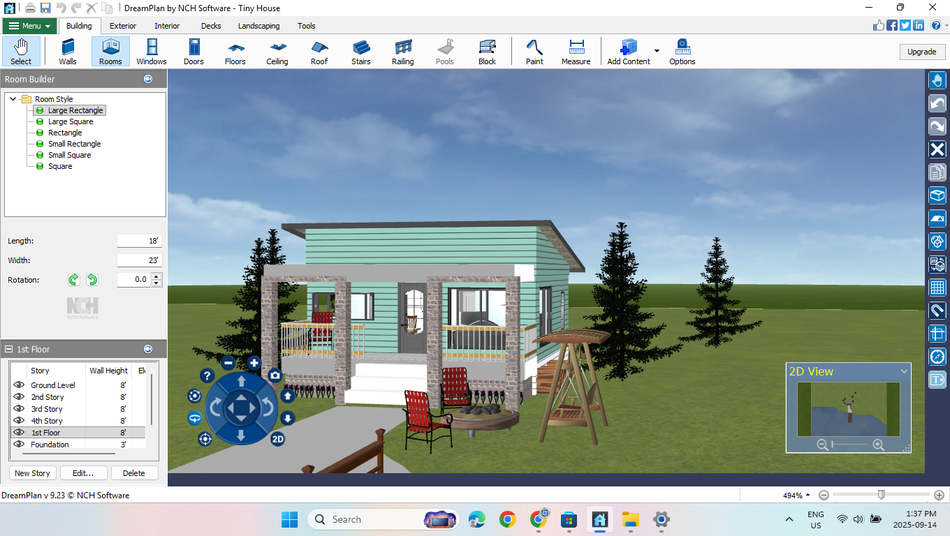Click the navigator help question mark
This screenshot has width=950, height=536.
point(207,376)
